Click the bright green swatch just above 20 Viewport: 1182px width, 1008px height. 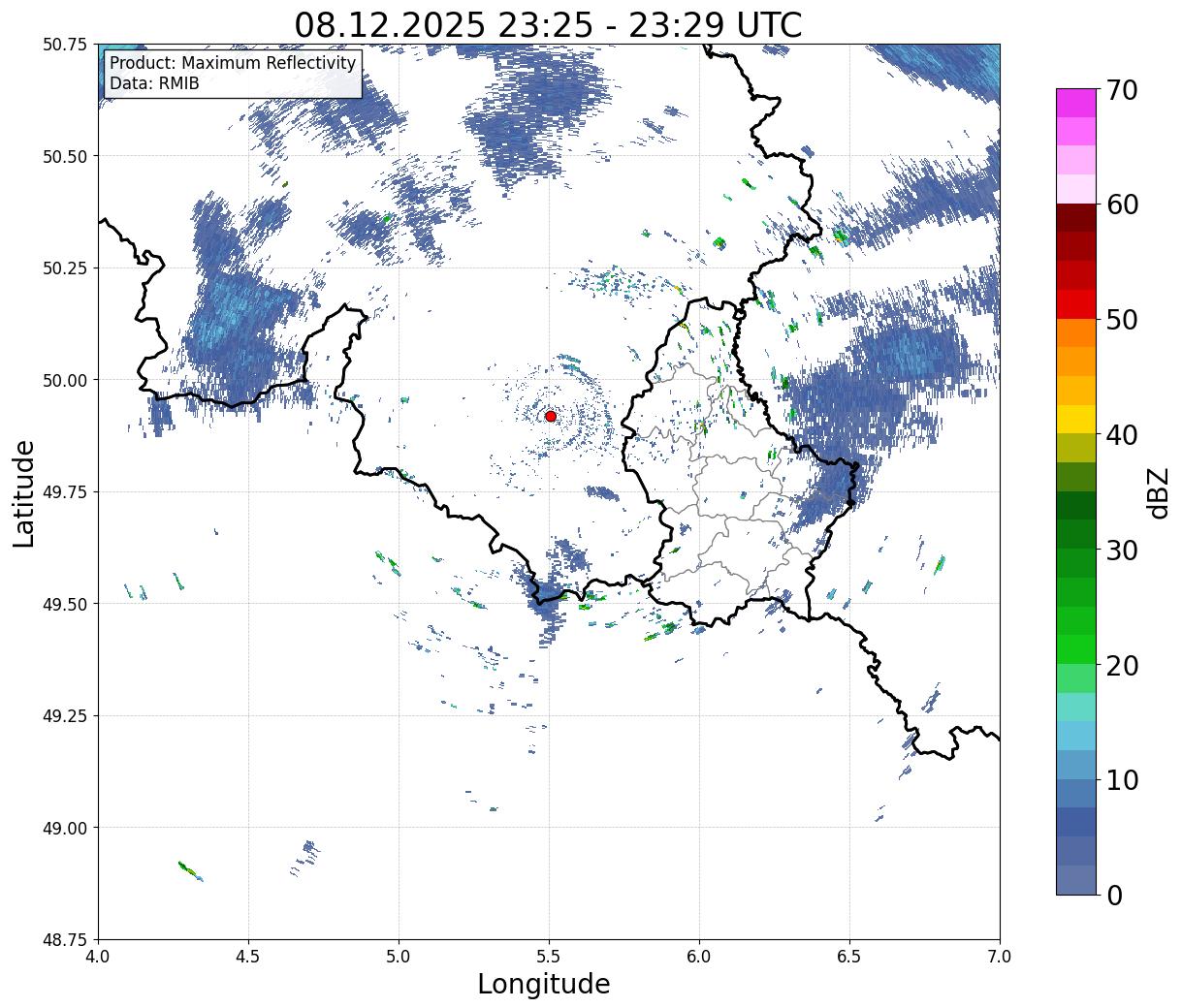point(1076,649)
